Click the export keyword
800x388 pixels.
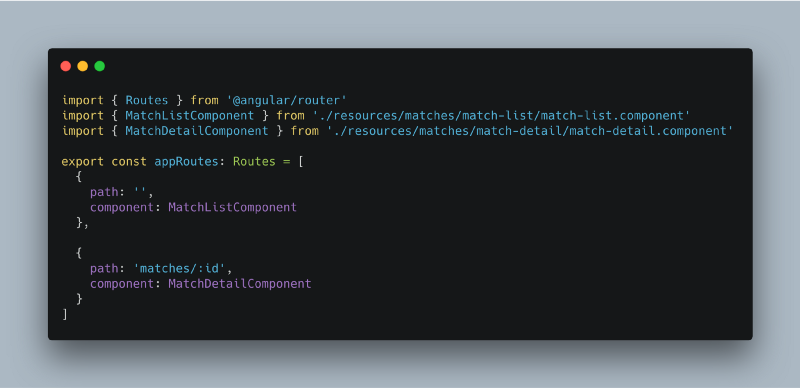(x=83, y=162)
